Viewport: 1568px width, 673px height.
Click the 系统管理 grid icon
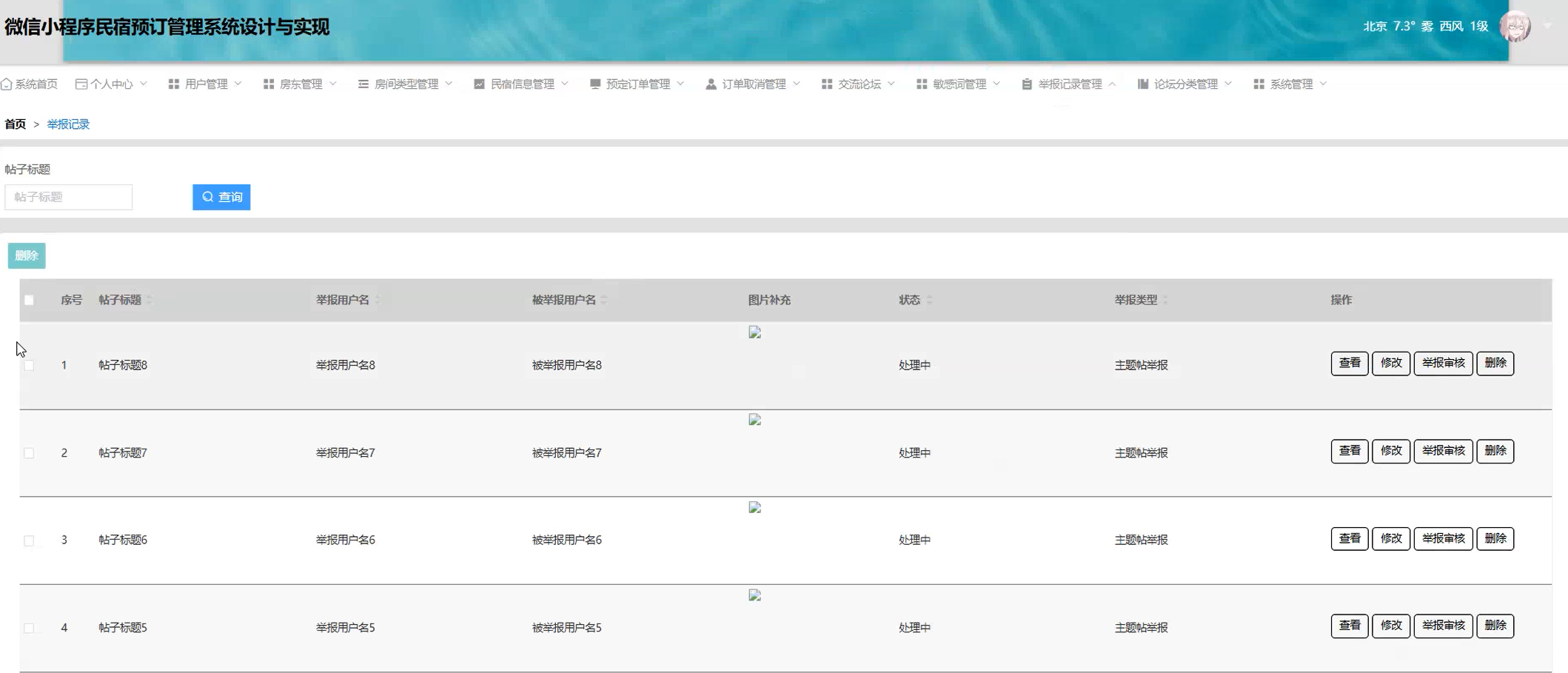(1259, 84)
